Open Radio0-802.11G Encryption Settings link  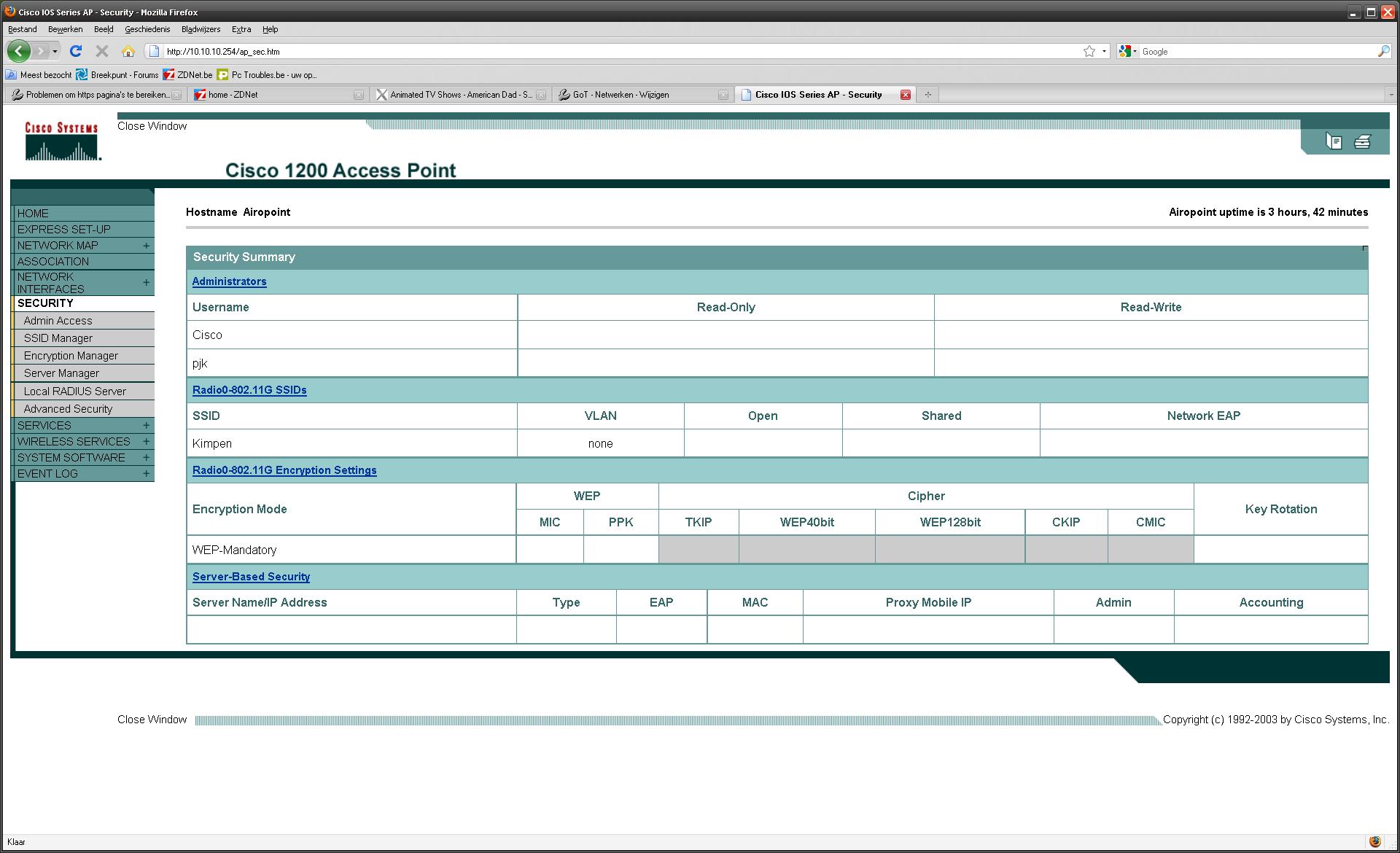coord(284,470)
